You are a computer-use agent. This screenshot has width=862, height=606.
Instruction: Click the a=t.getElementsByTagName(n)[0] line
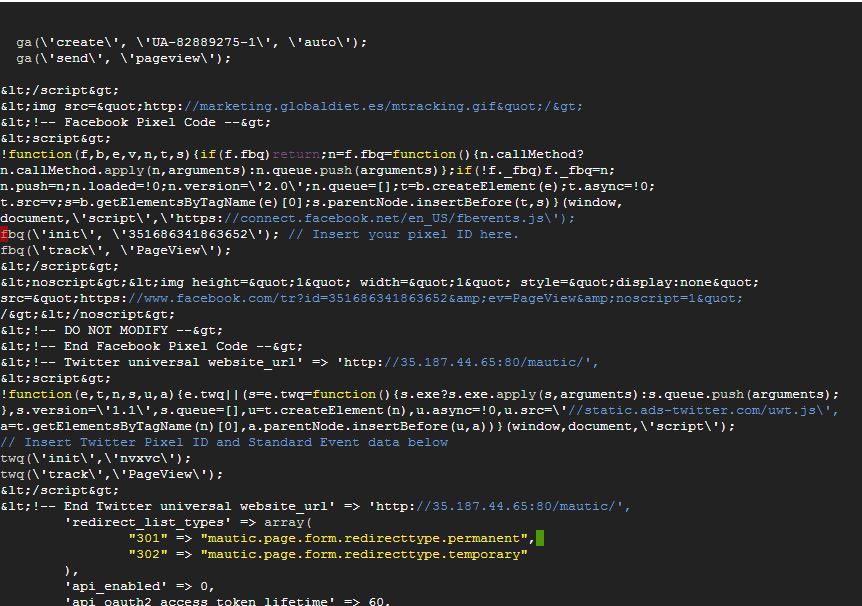367,426
